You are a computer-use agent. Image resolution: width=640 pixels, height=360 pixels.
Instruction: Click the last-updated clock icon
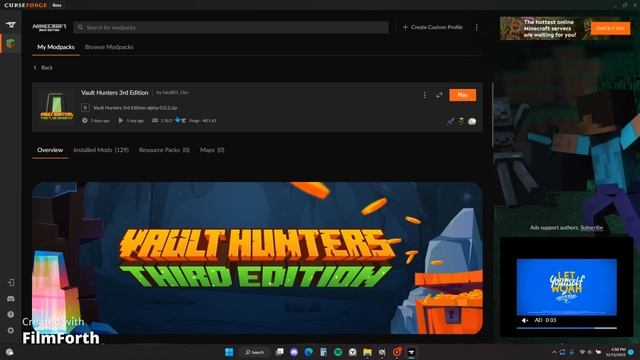coord(84,120)
